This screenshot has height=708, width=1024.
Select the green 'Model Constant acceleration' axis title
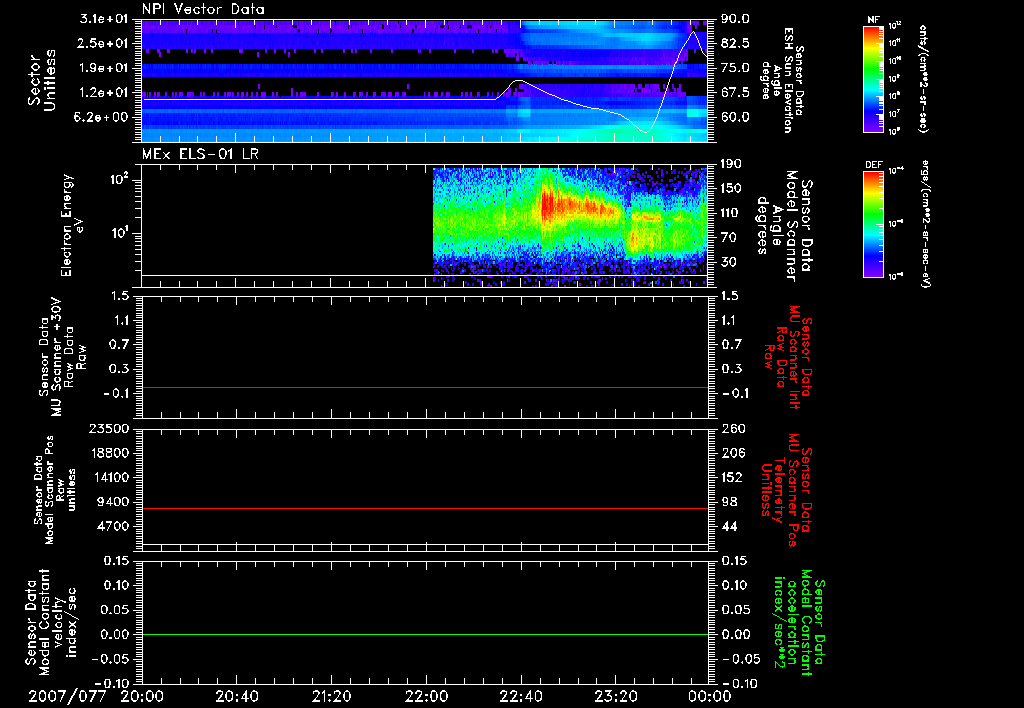tap(799, 622)
